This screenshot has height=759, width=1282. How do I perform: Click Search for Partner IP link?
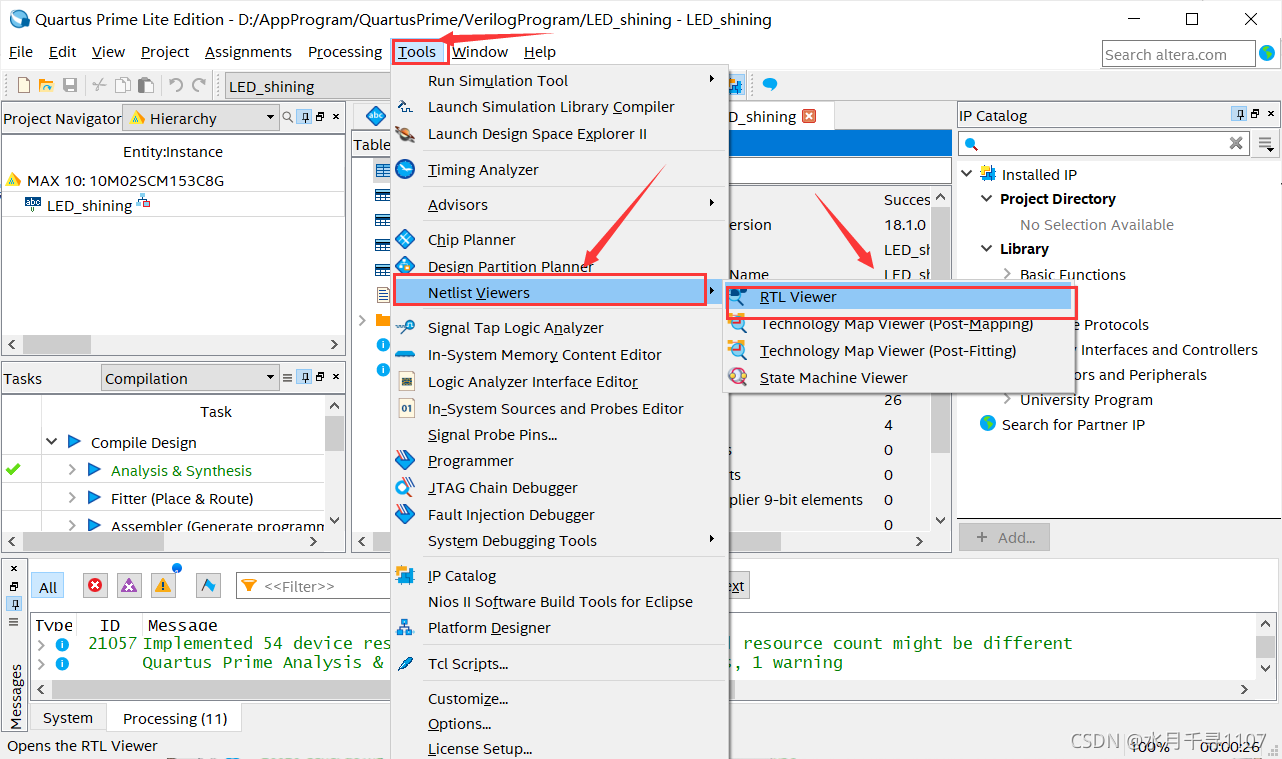click(1073, 425)
